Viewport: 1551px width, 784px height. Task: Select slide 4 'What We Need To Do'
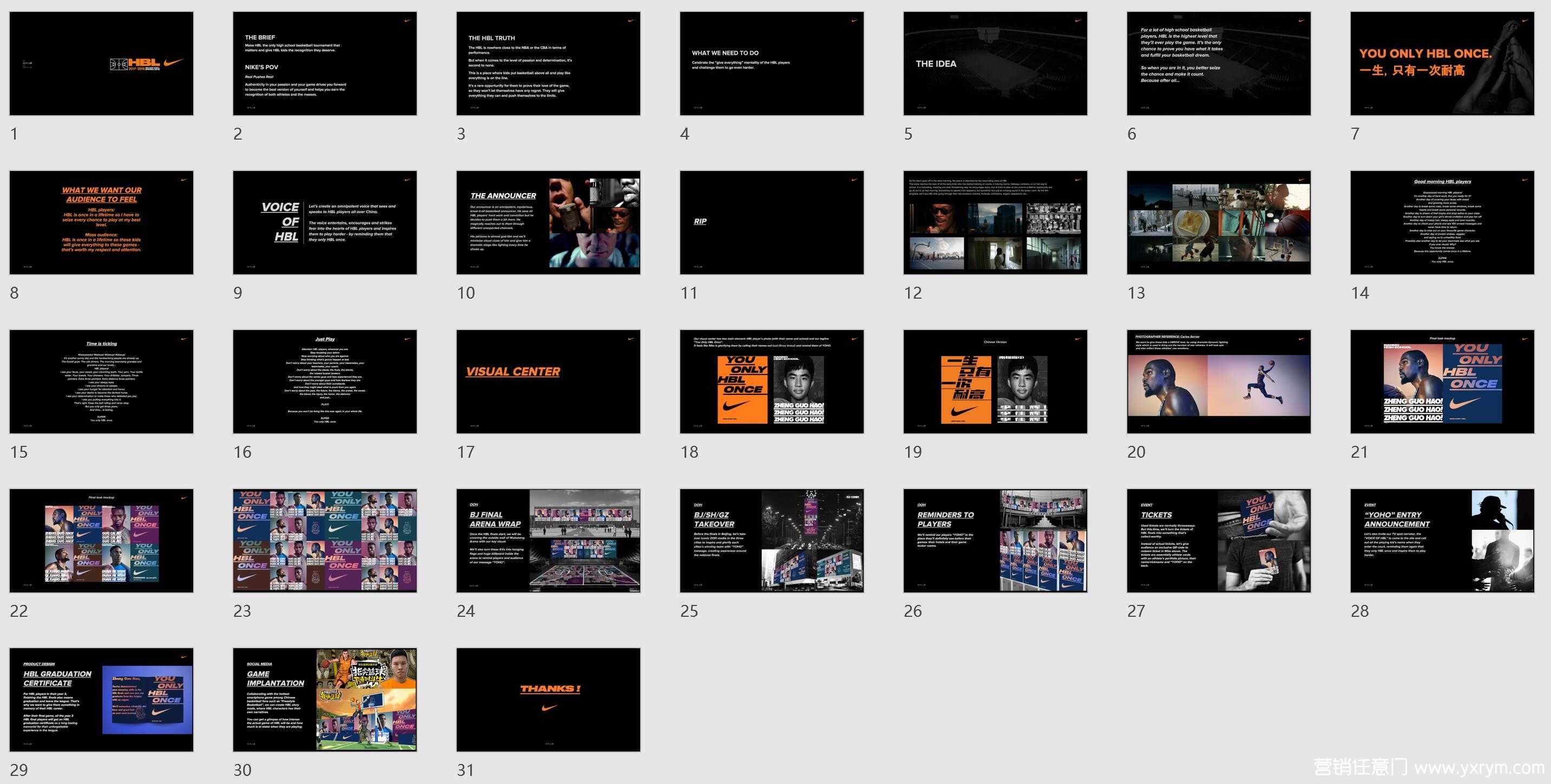point(772,63)
